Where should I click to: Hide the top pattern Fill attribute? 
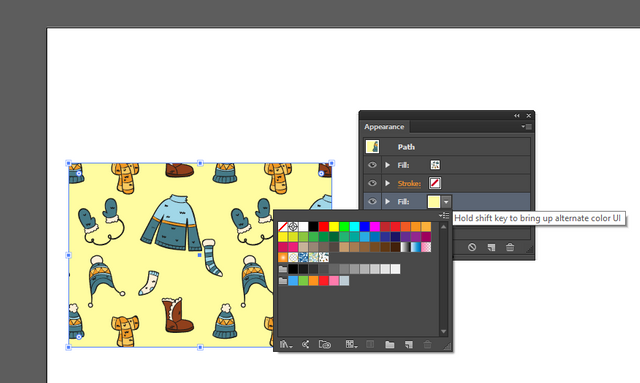pos(372,165)
